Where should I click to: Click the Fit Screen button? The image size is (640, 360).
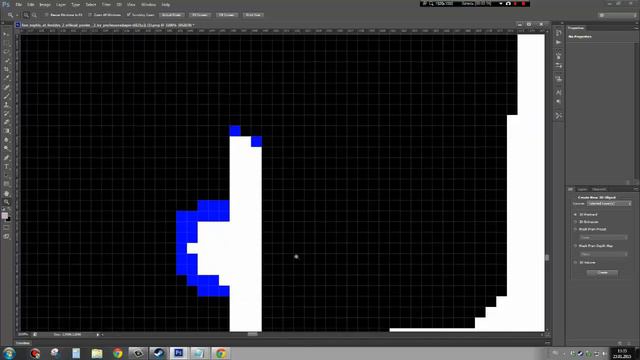coord(200,15)
